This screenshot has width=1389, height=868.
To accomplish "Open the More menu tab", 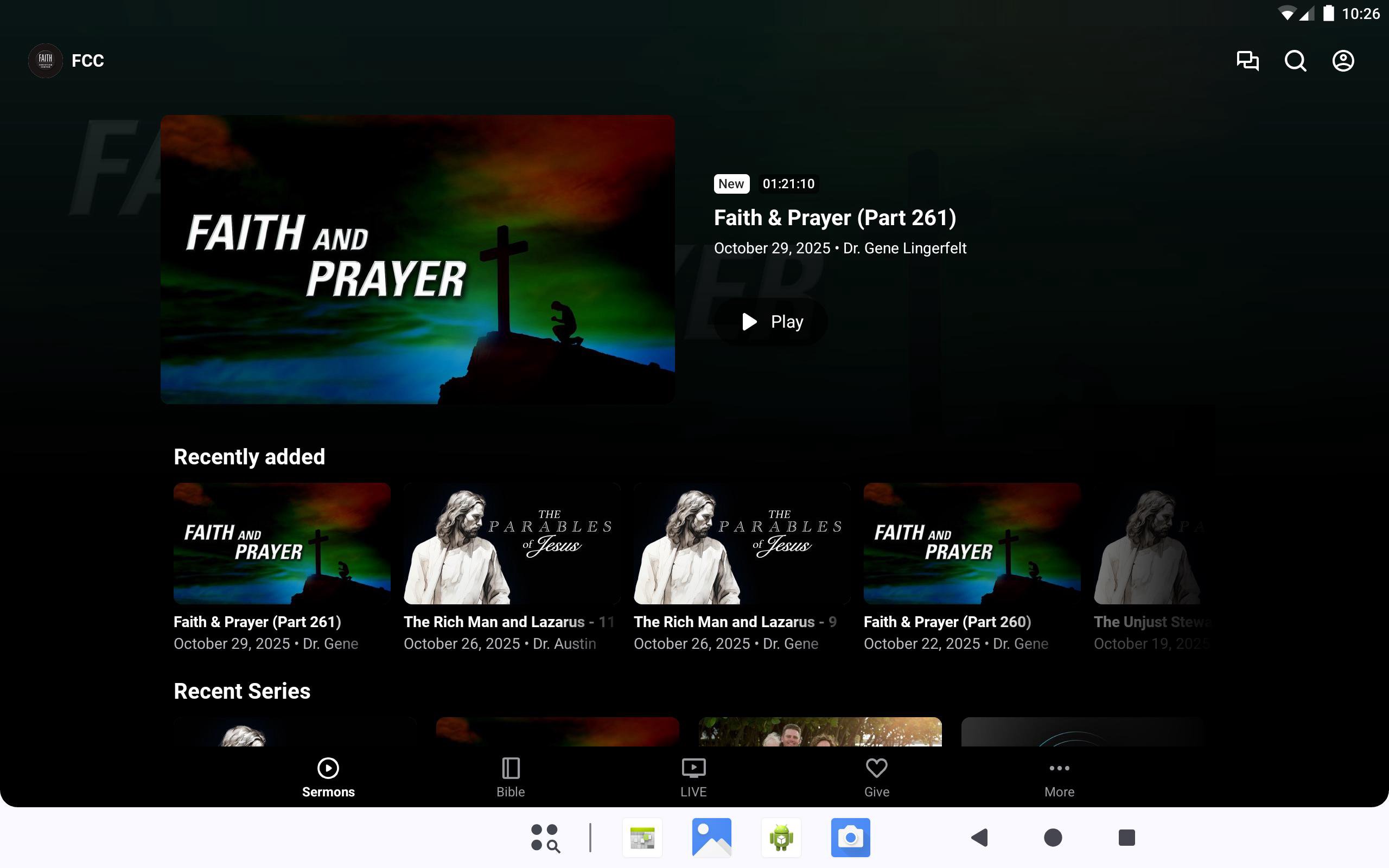I will (1059, 777).
